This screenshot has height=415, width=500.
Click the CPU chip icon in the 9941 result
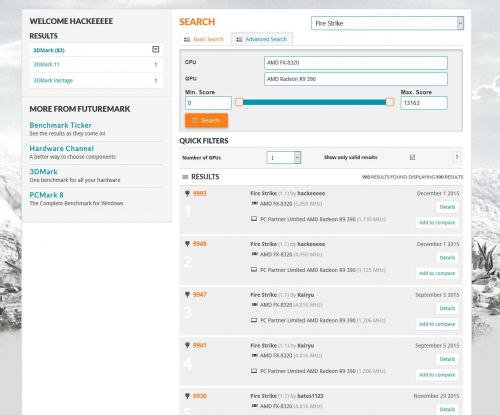tap(254, 355)
